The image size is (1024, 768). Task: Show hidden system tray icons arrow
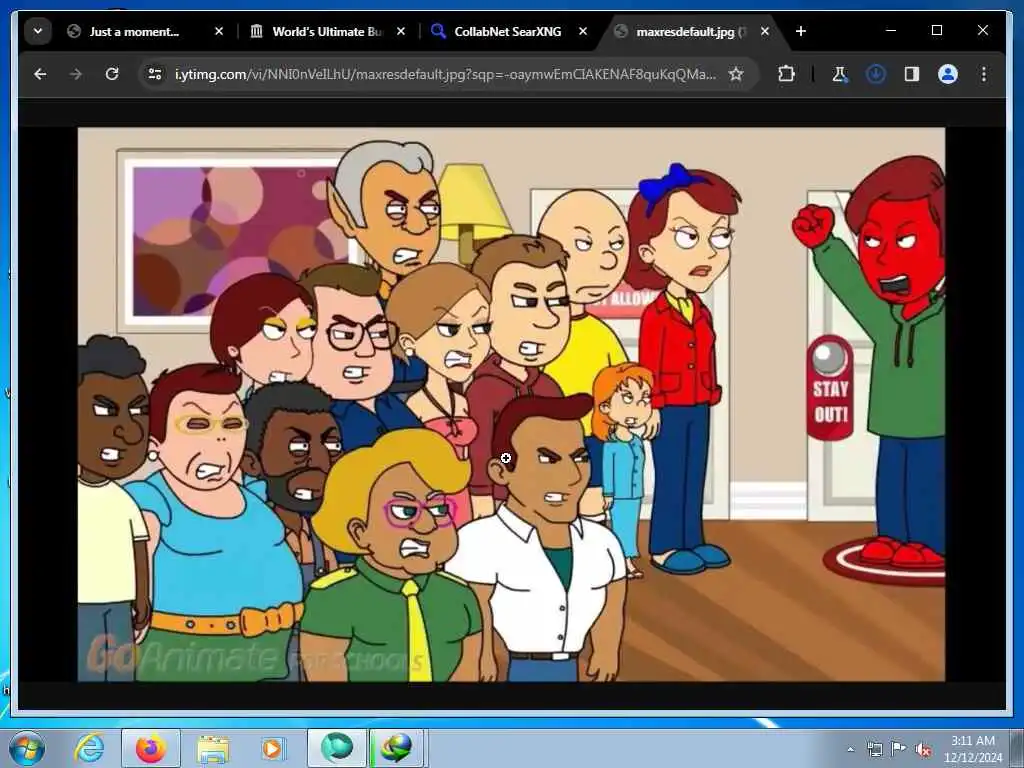(x=850, y=749)
